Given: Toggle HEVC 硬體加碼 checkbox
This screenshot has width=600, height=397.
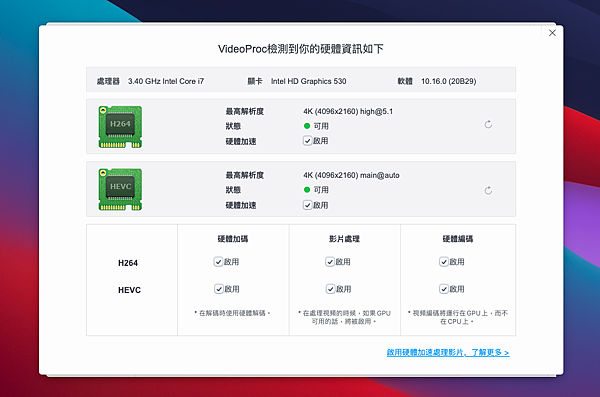Looking at the screenshot, I should click(218, 289).
